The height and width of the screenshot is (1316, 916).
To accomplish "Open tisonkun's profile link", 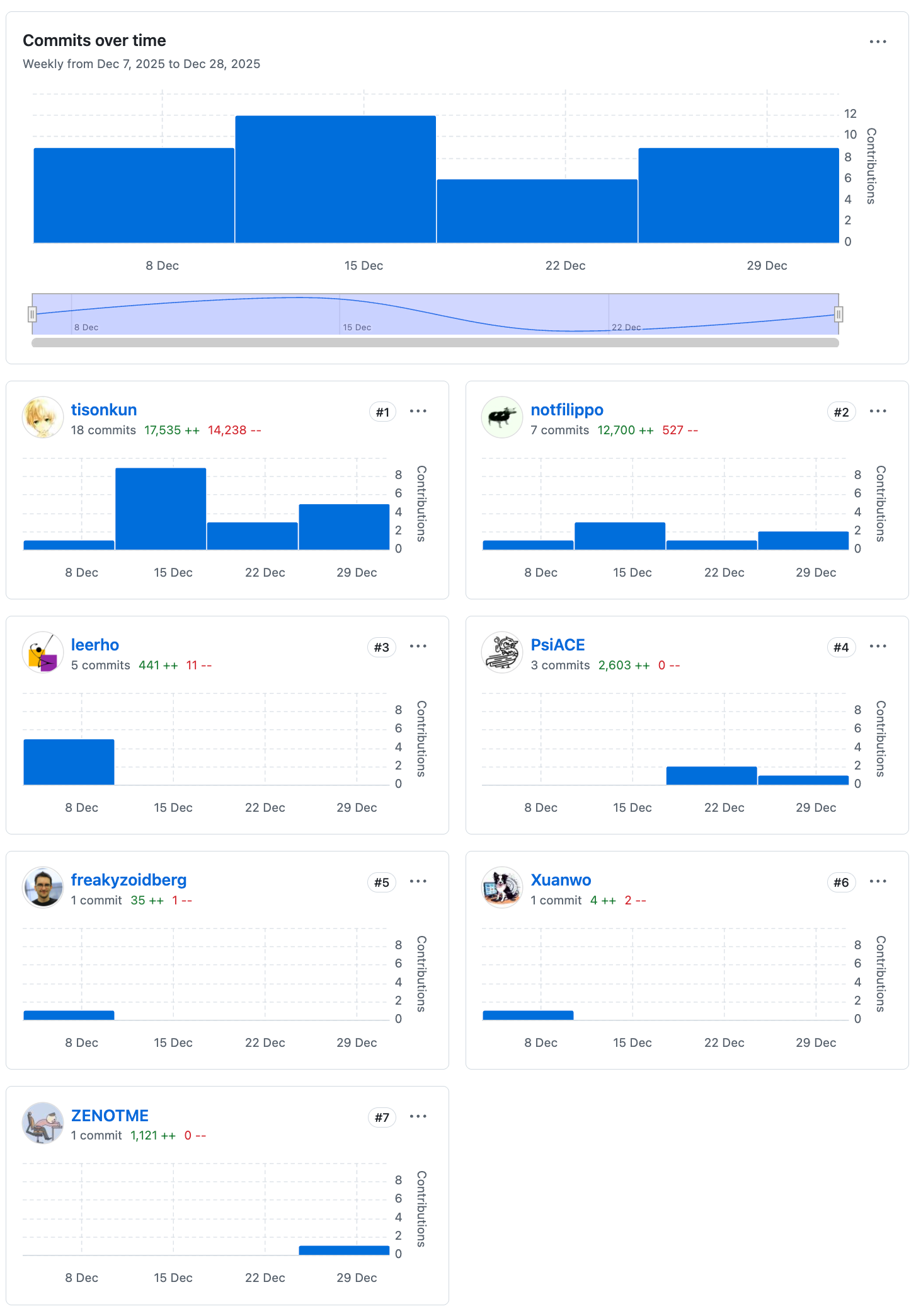I will tap(104, 410).
